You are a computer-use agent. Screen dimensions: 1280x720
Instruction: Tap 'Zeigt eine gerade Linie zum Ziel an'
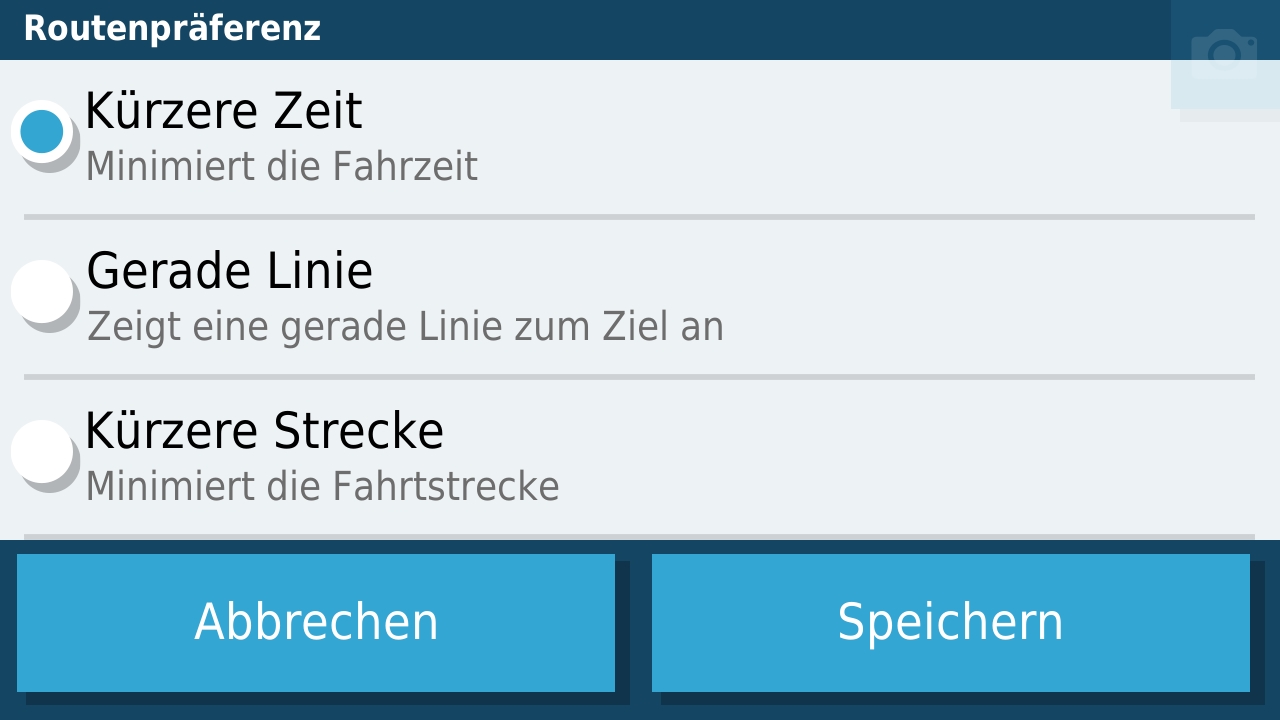[405, 327]
